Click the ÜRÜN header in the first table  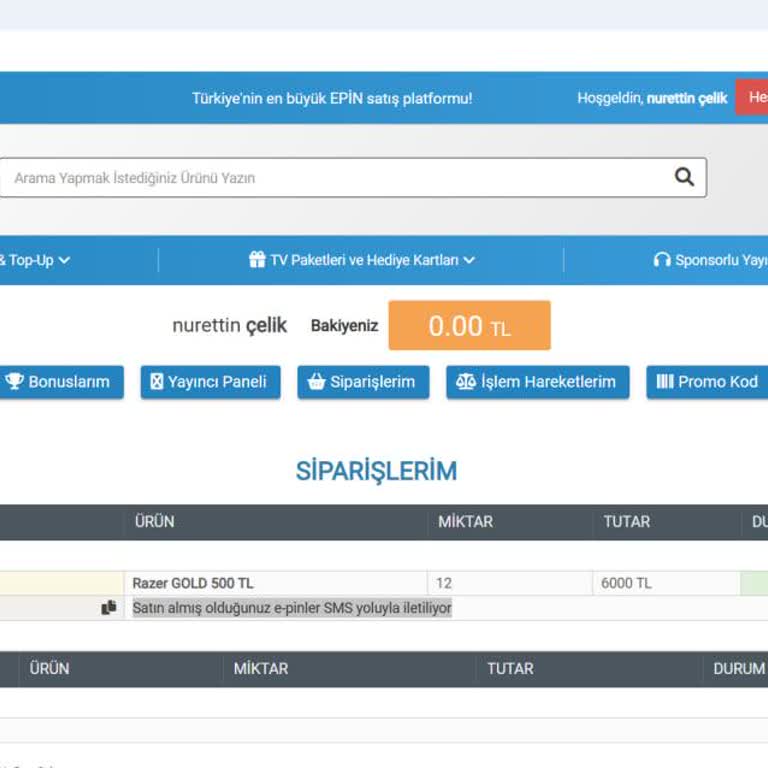pyautogui.click(x=154, y=522)
